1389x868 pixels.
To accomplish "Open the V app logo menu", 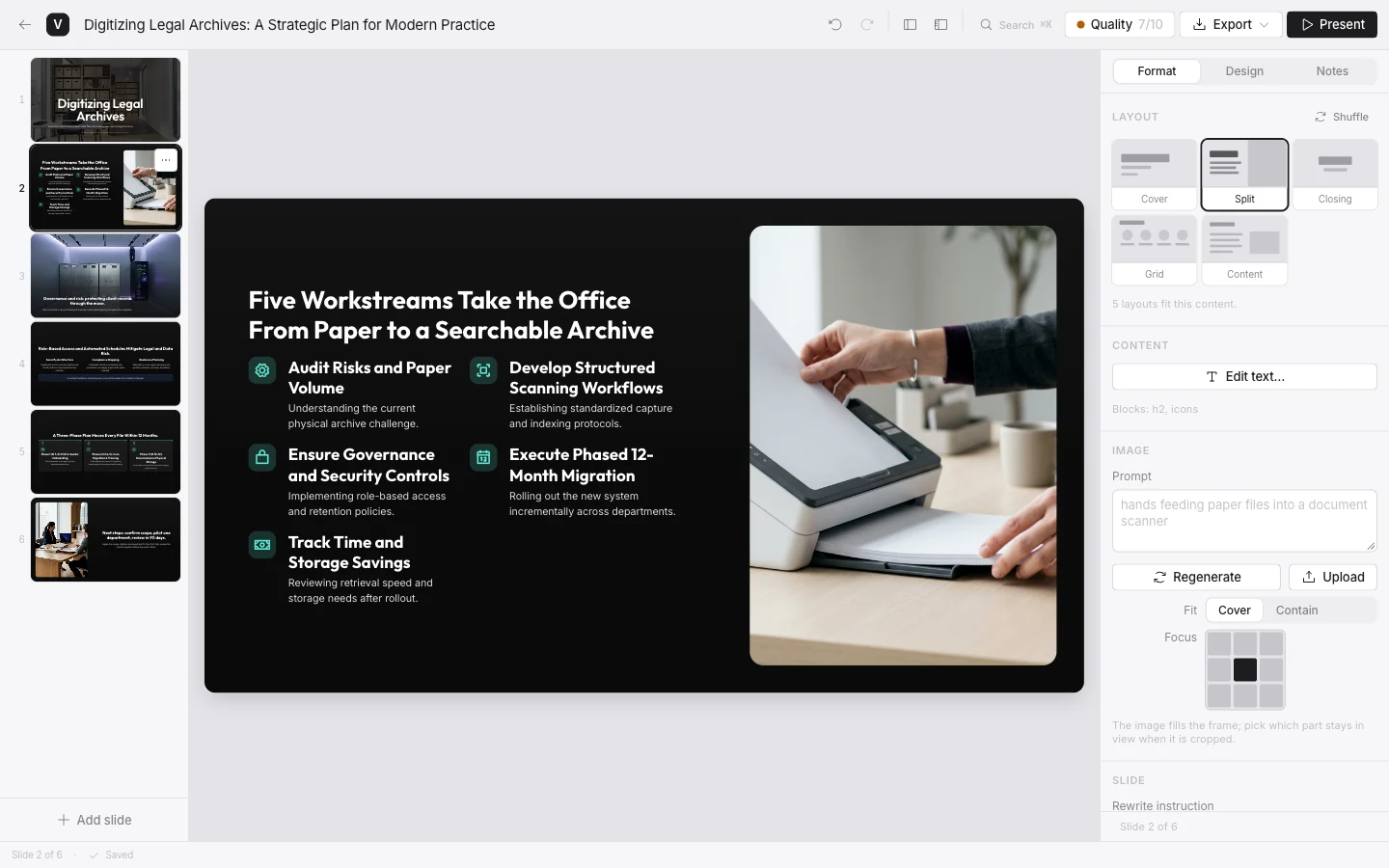I will coord(58,25).
